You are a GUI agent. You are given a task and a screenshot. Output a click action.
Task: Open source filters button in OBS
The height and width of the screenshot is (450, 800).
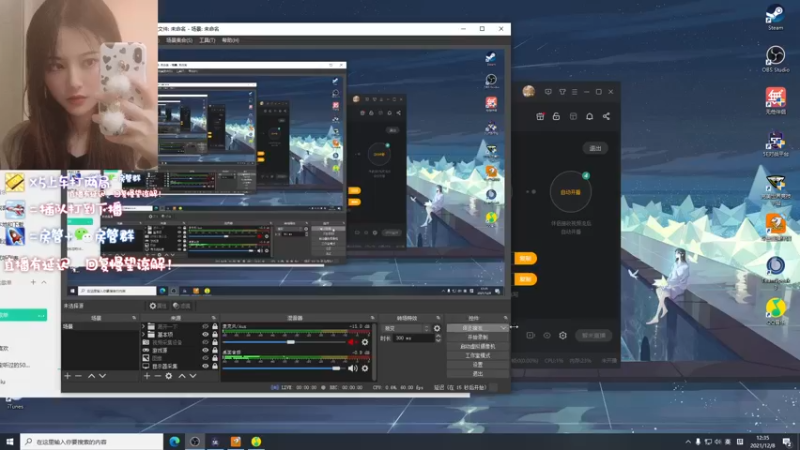(182, 306)
